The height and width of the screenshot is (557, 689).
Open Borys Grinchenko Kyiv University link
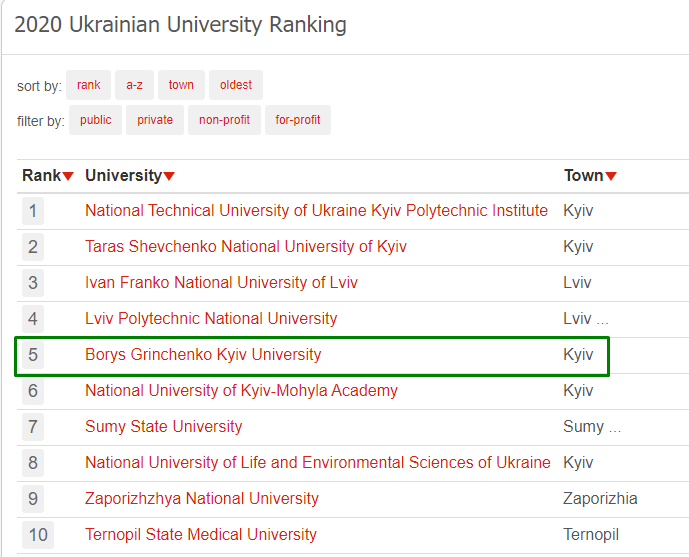coord(203,355)
